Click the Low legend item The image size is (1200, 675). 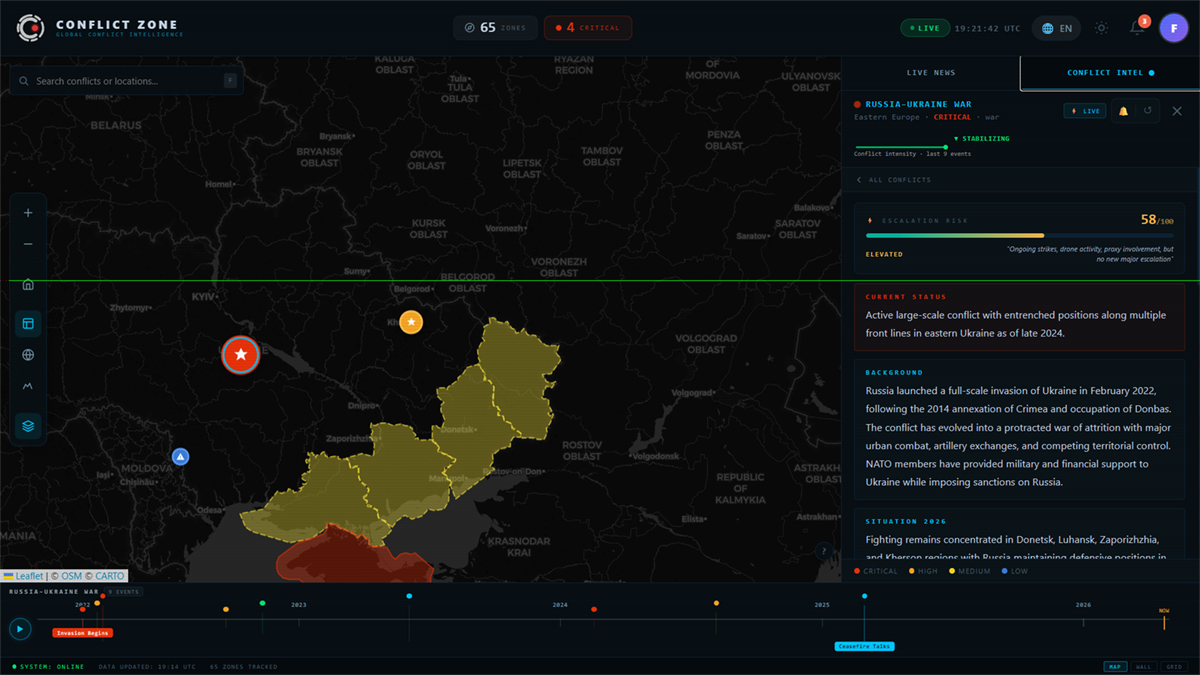pyautogui.click(x=1014, y=571)
